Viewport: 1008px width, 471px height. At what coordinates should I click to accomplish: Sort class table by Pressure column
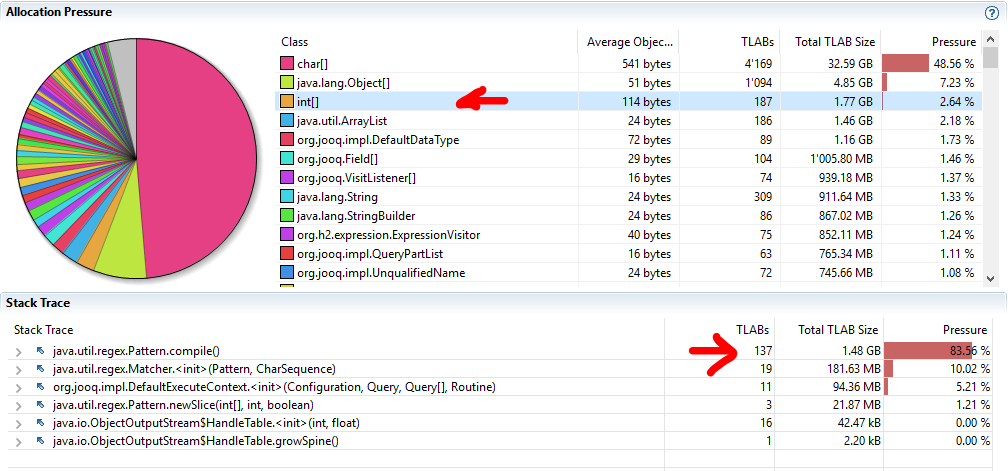point(931,42)
